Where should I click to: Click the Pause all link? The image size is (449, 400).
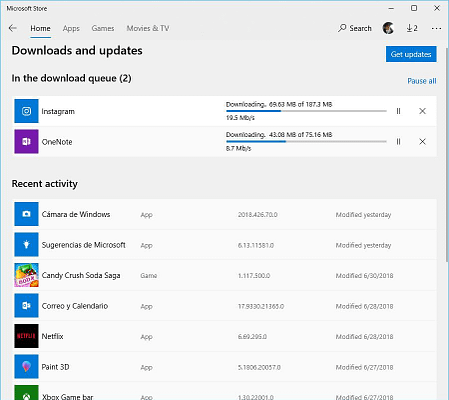pyautogui.click(x=422, y=81)
